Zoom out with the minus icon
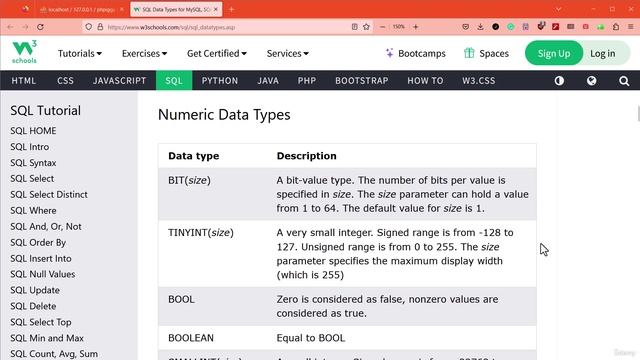This screenshot has height=360, width=640. pyautogui.click(x=382, y=27)
